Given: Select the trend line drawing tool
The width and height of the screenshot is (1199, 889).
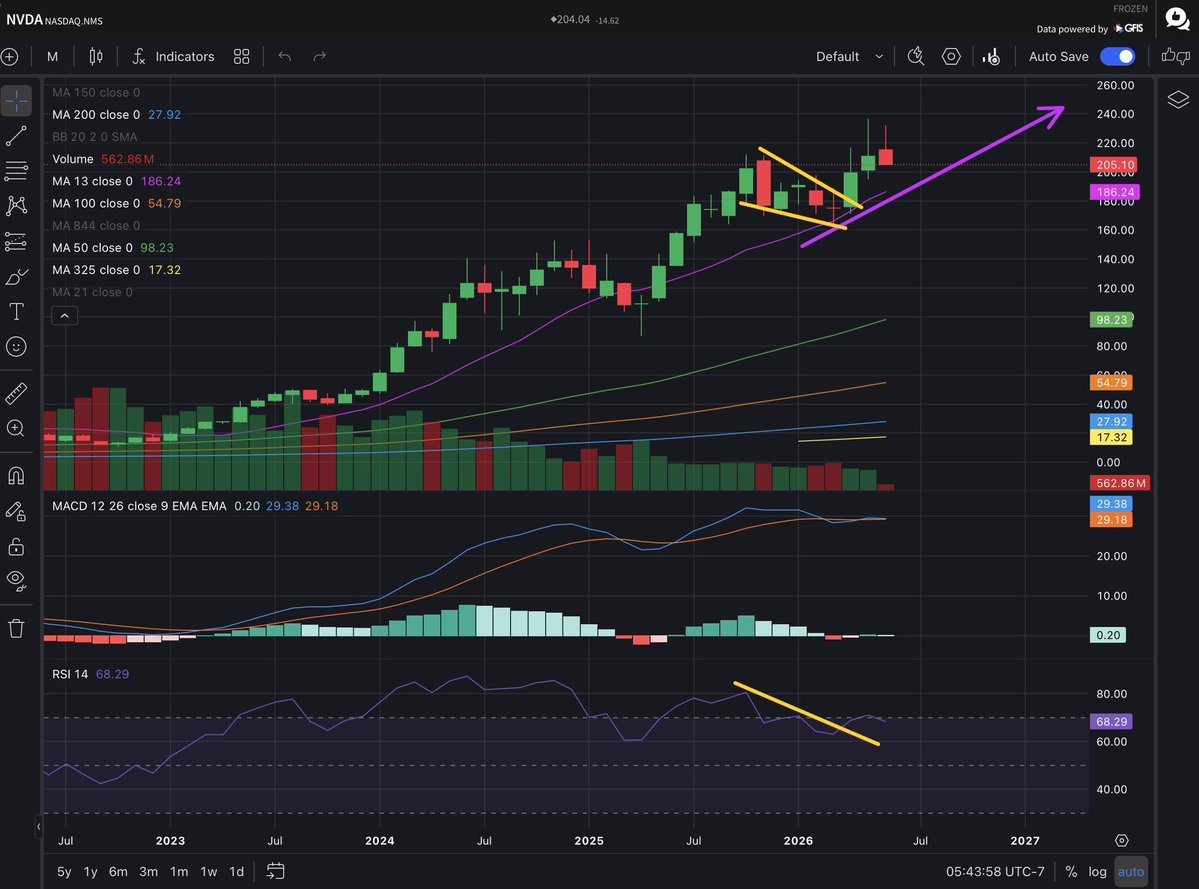Looking at the screenshot, I should click(x=16, y=136).
